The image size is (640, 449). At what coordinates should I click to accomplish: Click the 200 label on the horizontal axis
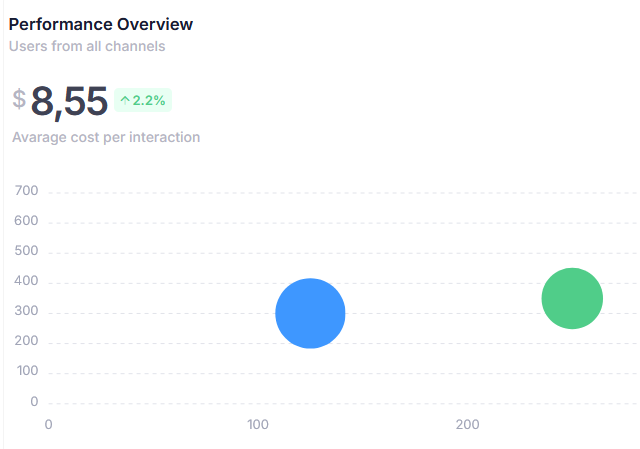click(467, 425)
